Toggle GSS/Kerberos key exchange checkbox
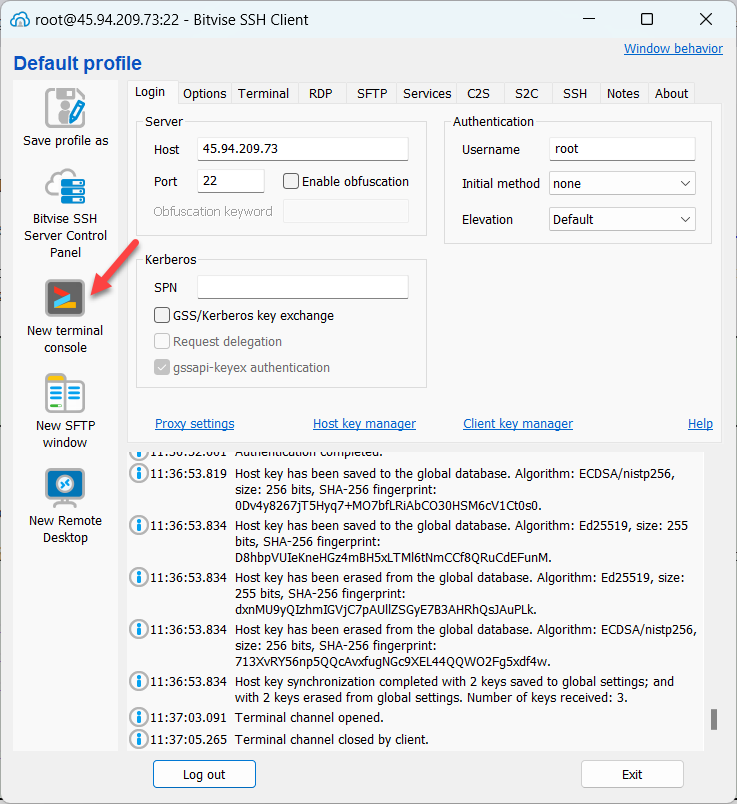This screenshot has width=737, height=804. 162,315
